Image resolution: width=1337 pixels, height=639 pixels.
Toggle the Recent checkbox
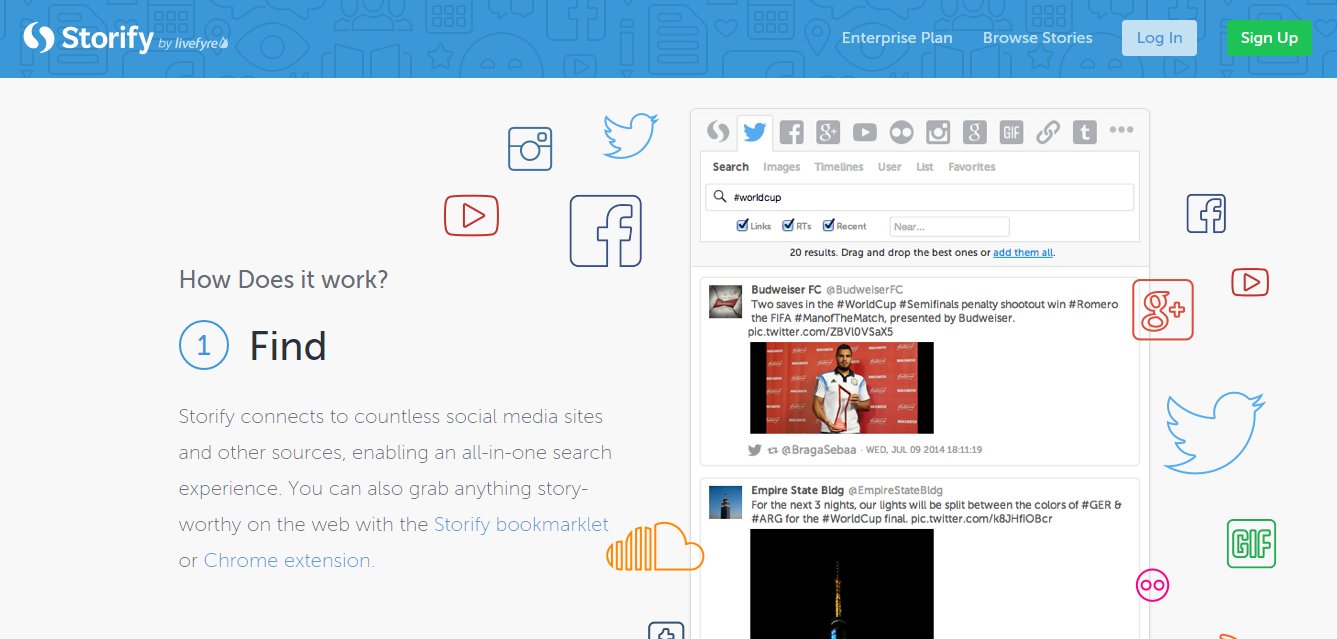pyautogui.click(x=829, y=226)
